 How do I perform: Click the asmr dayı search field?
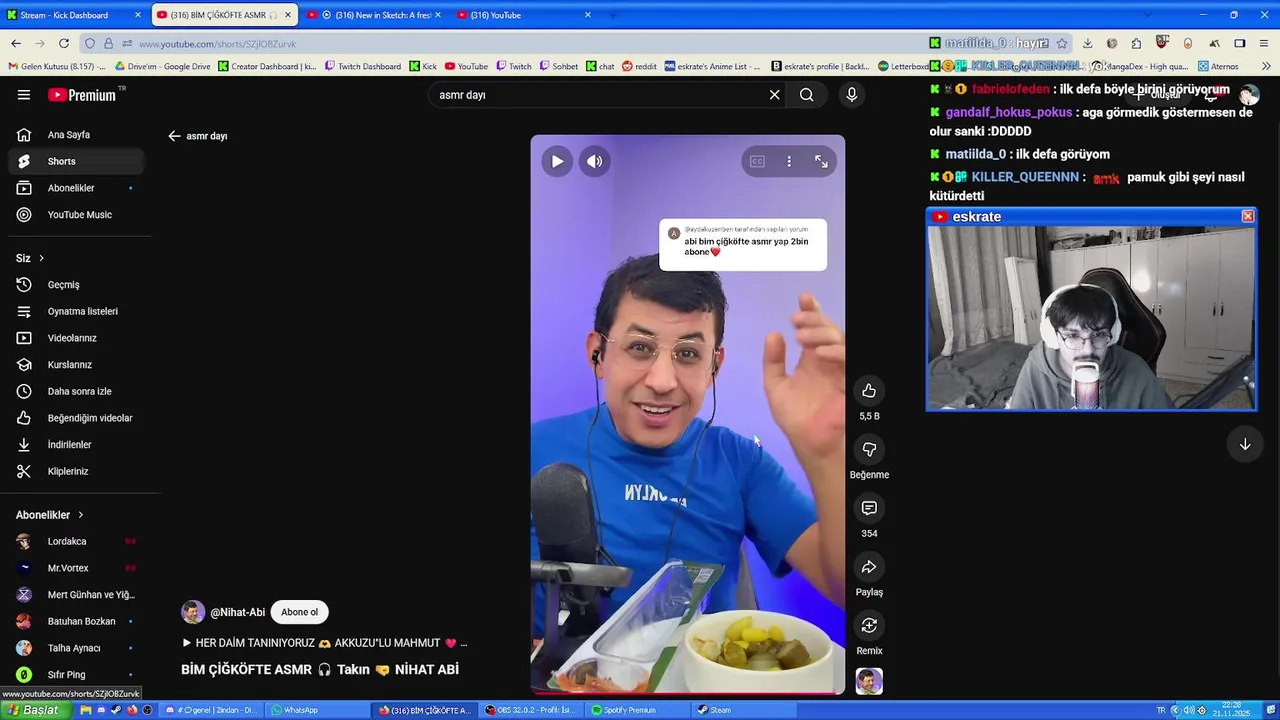[x=600, y=95]
